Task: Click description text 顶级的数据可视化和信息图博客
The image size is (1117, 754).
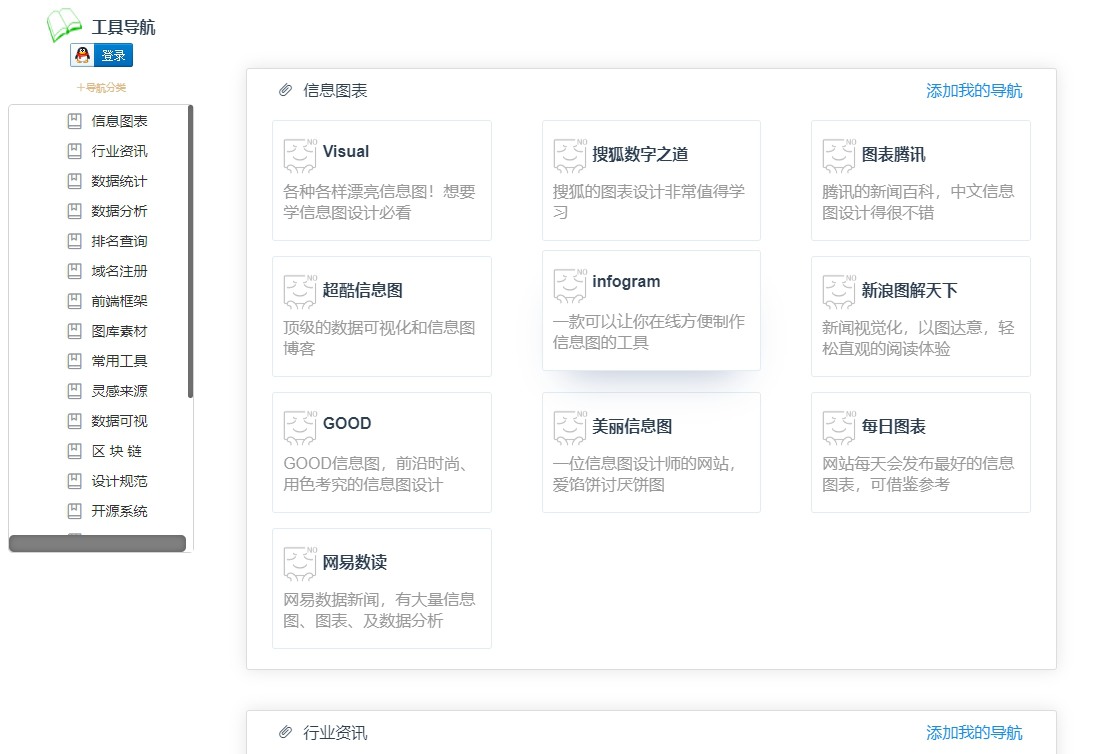Action: [x=379, y=338]
